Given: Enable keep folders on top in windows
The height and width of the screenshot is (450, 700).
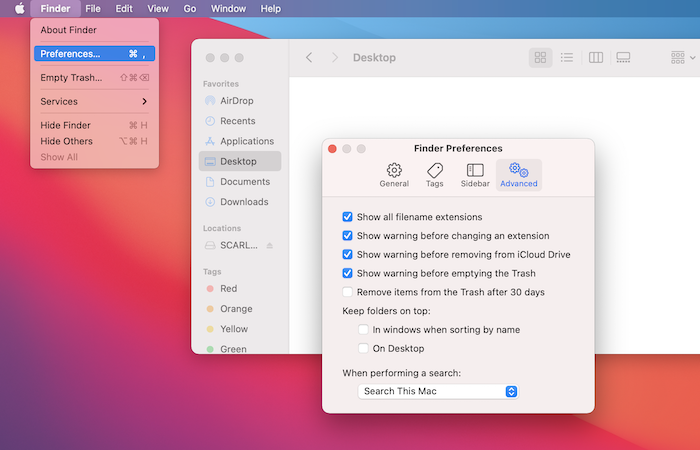Looking at the screenshot, I should (x=363, y=329).
